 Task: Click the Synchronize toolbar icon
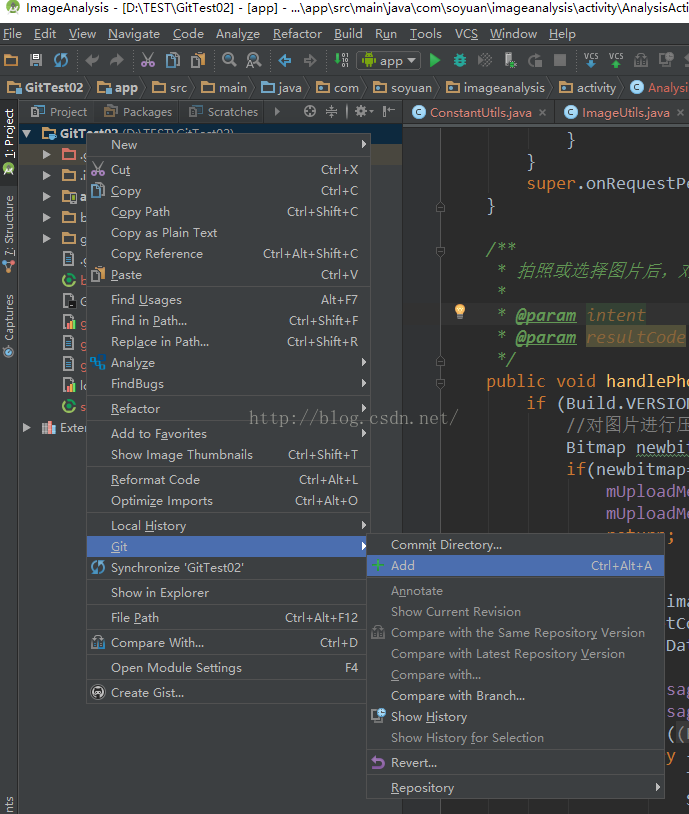(61, 60)
